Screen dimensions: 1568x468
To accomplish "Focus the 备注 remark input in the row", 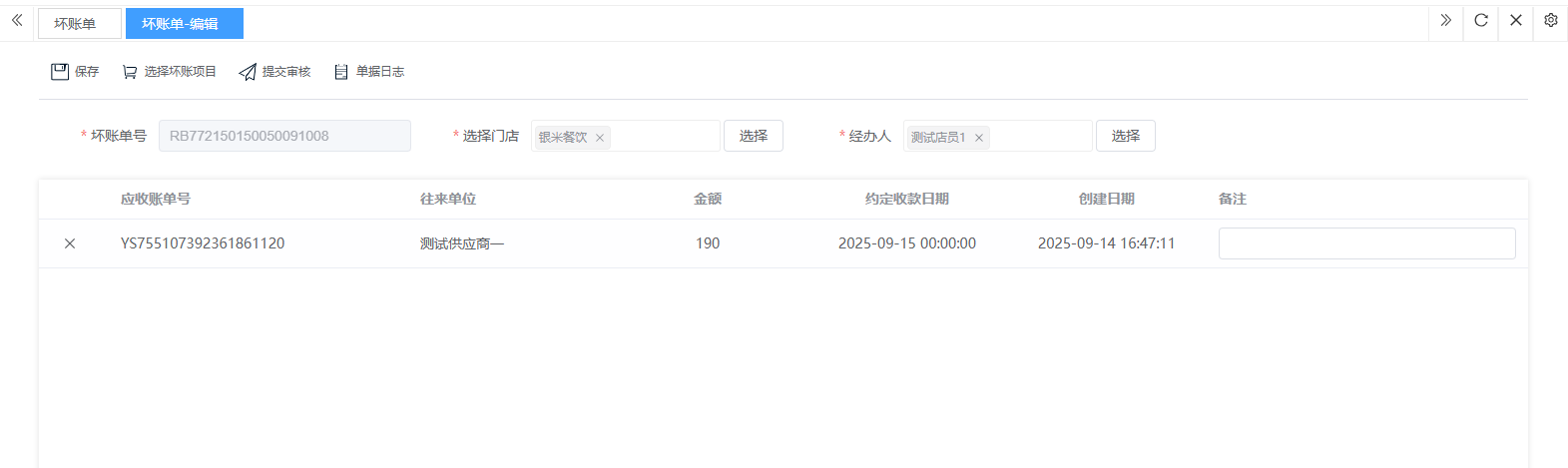I will pyautogui.click(x=1365, y=243).
